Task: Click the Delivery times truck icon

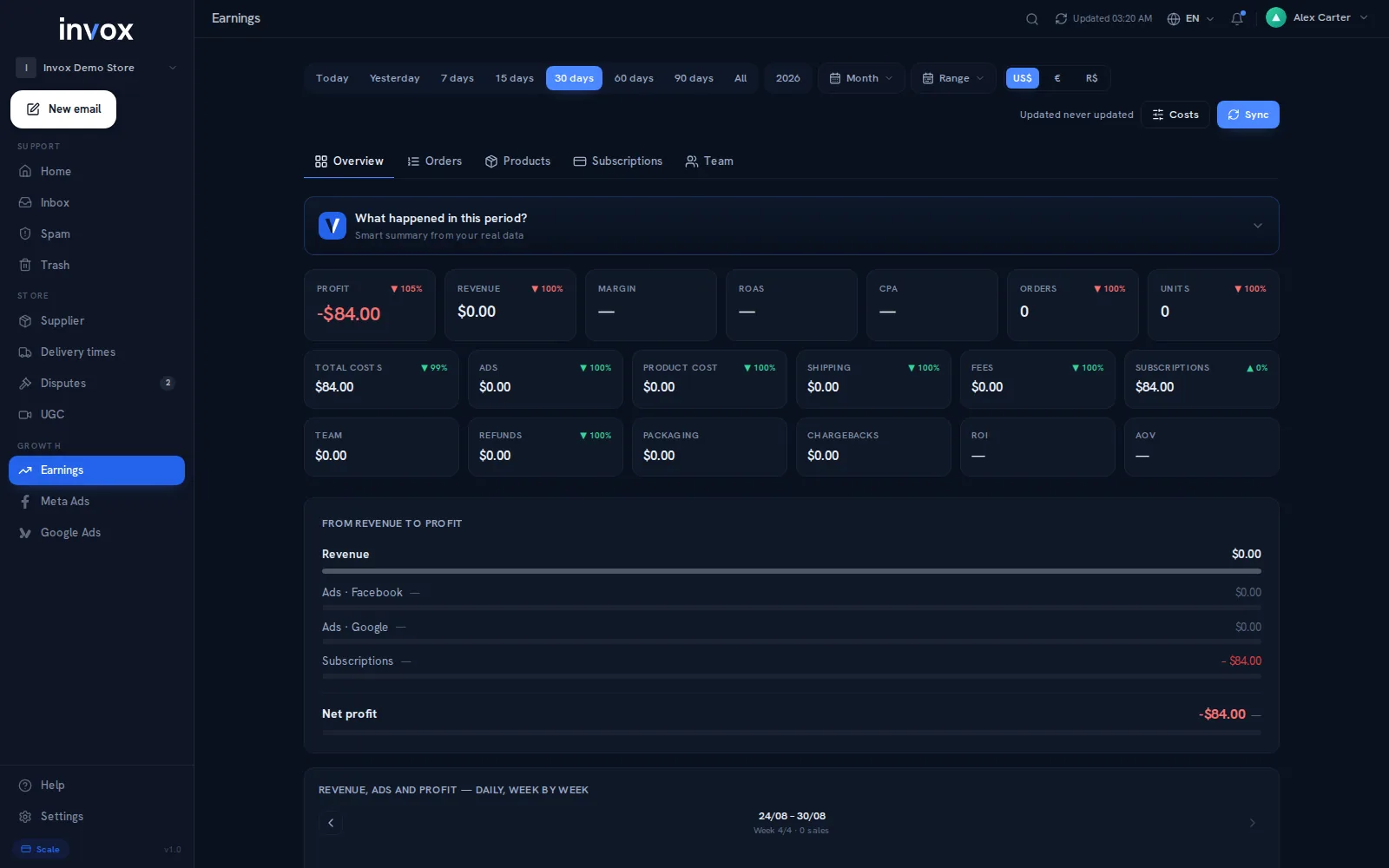Action: click(x=25, y=352)
